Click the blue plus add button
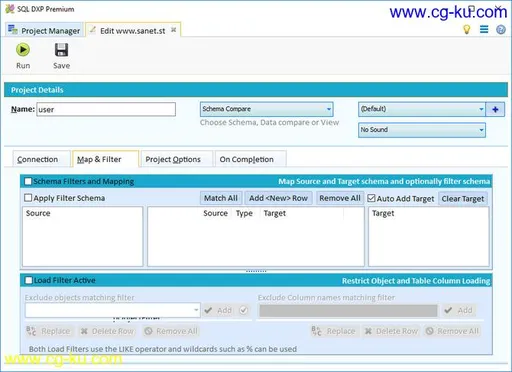The image size is (512, 372). (495, 109)
